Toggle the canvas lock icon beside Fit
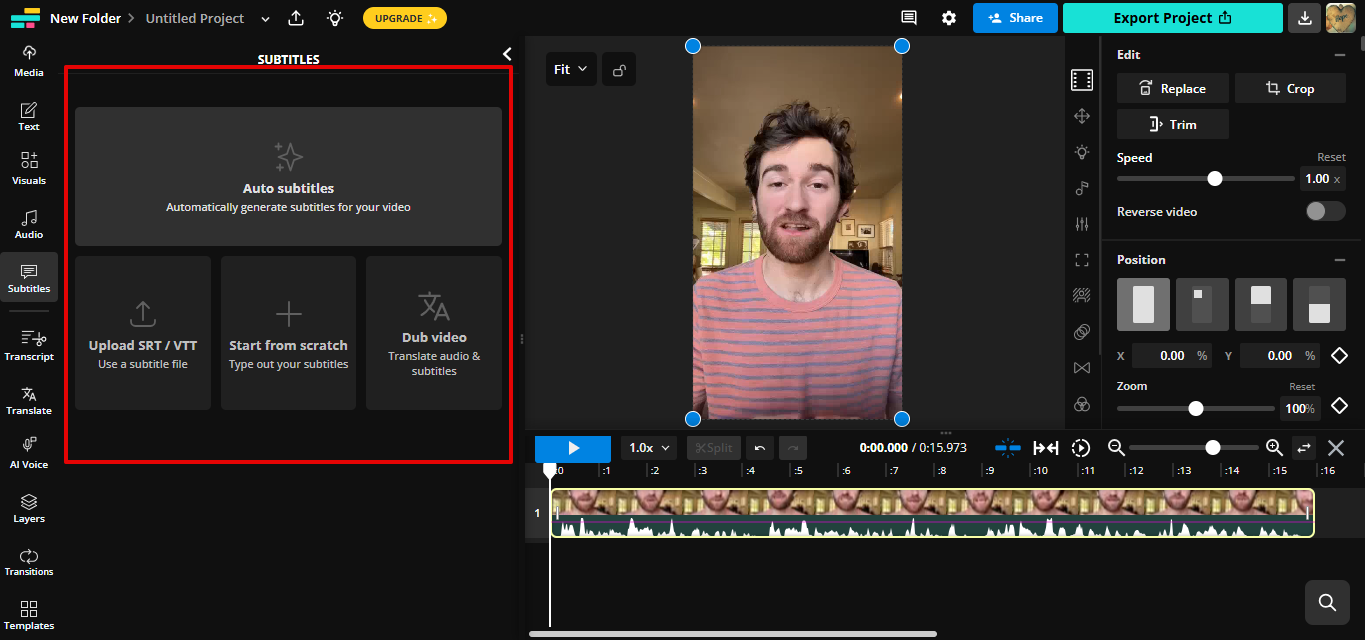Screen dimensions: 1365x640 coord(618,68)
